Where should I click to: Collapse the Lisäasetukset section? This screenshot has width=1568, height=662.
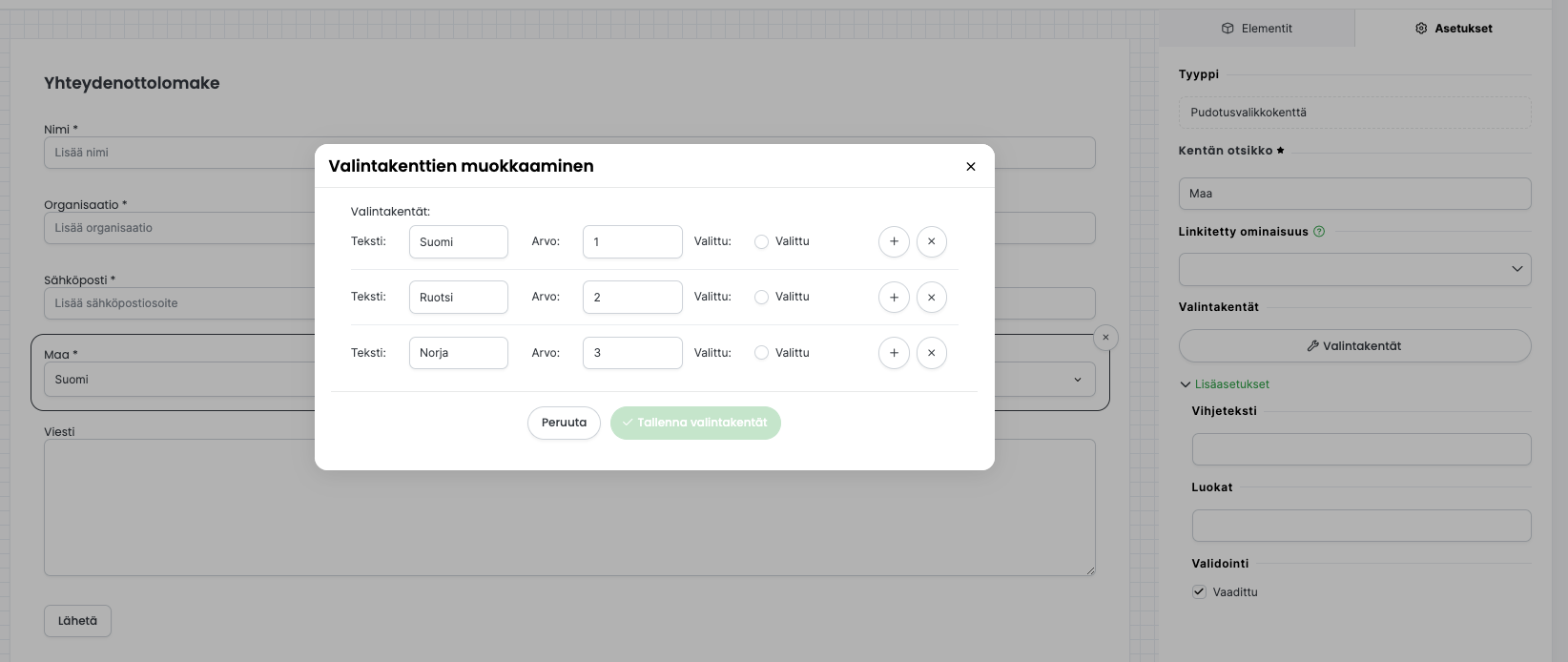1226,384
